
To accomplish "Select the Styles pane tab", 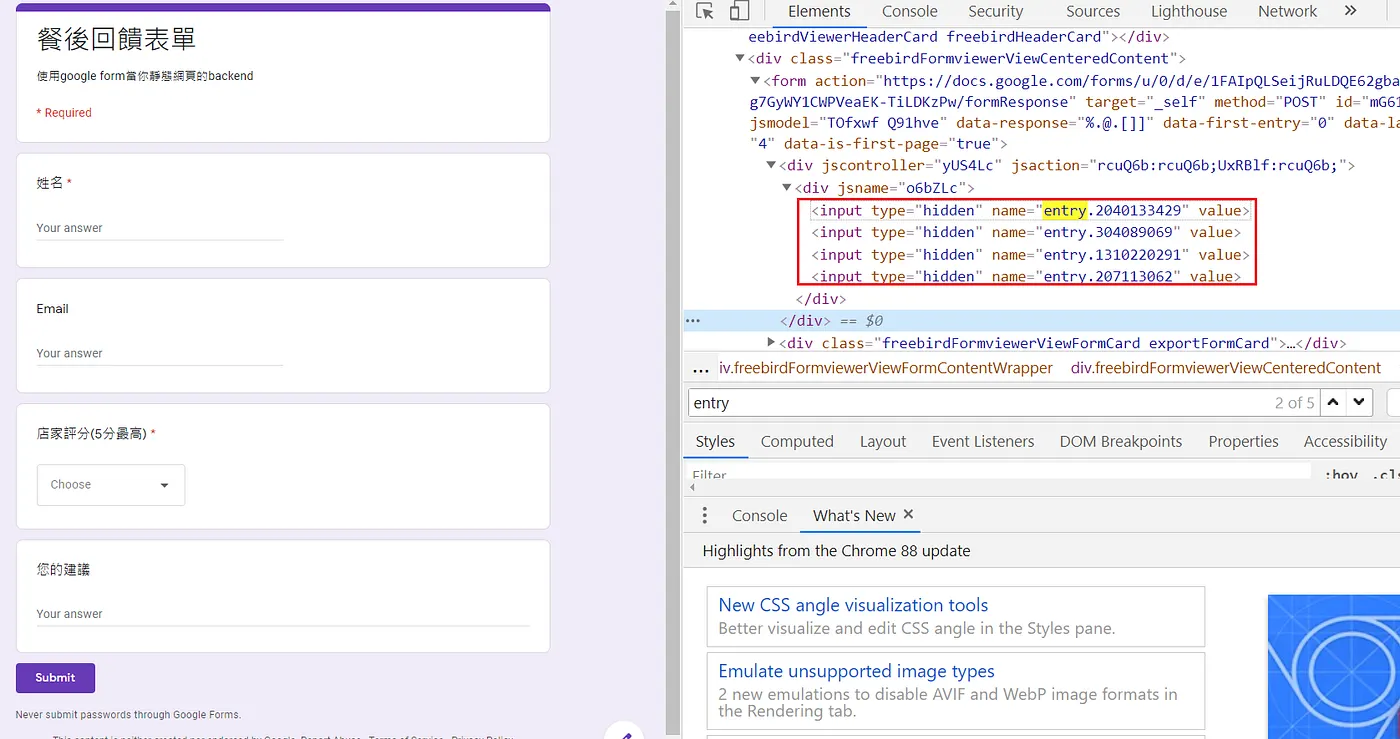I will coord(715,442).
